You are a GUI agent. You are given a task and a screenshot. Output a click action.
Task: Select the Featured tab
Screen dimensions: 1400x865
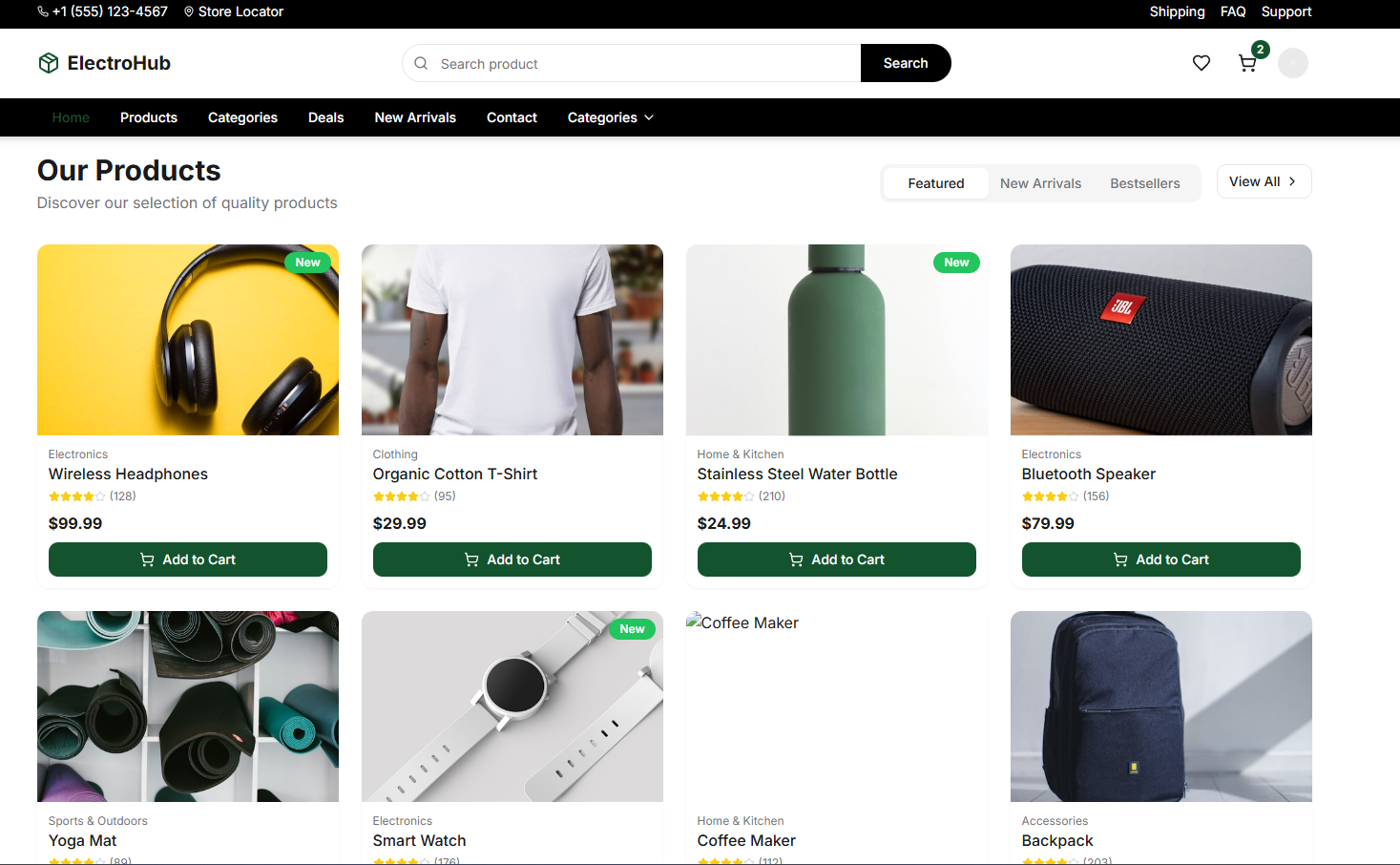[x=935, y=183]
